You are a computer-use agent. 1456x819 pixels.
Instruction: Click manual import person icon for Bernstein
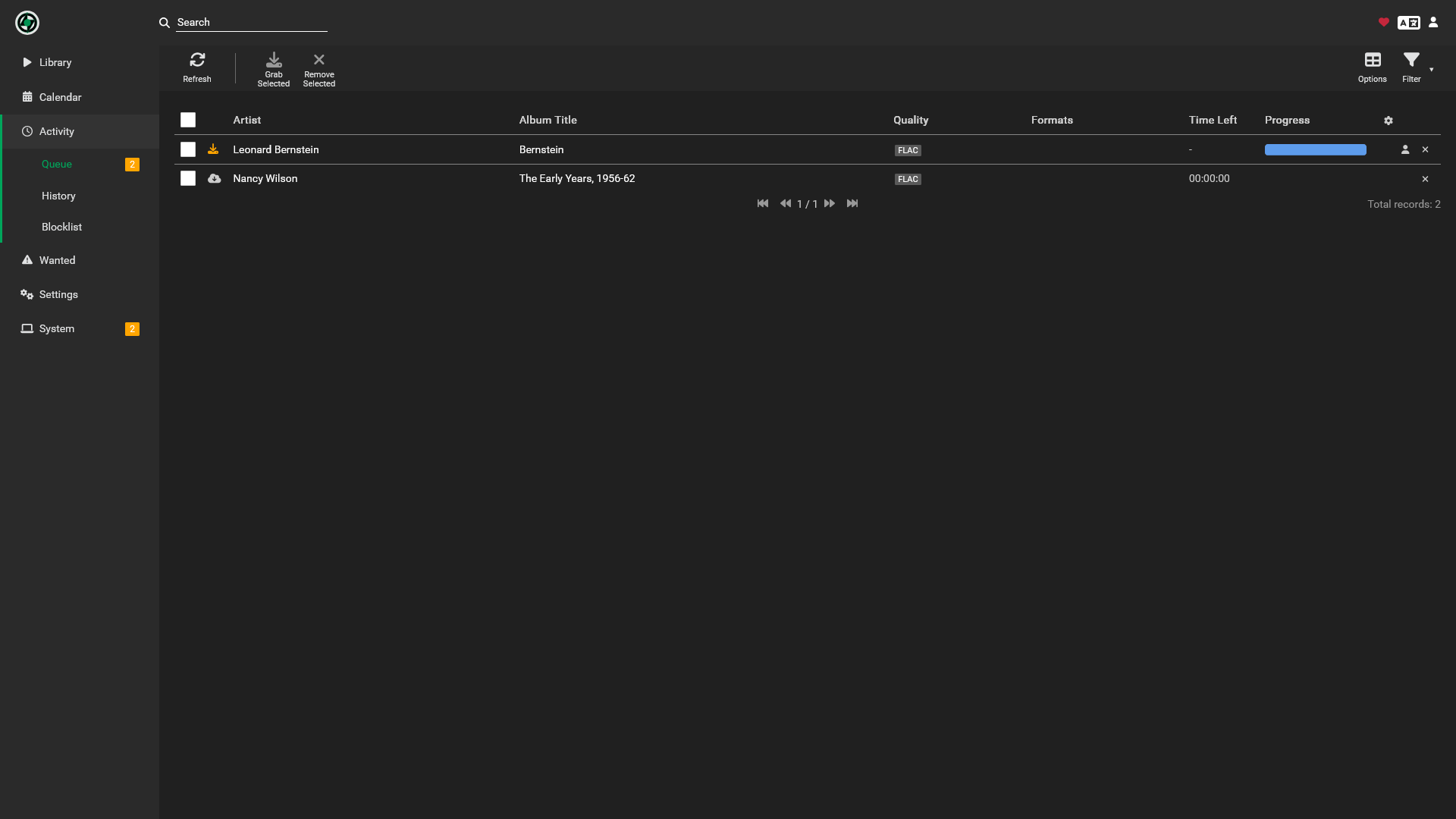click(x=1405, y=149)
